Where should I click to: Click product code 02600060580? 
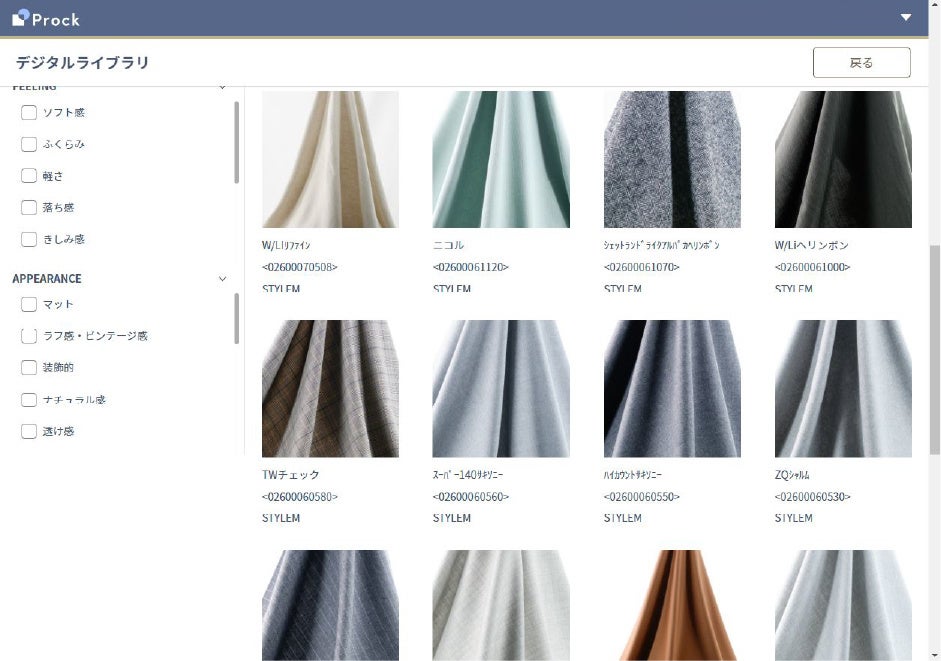pyautogui.click(x=299, y=497)
